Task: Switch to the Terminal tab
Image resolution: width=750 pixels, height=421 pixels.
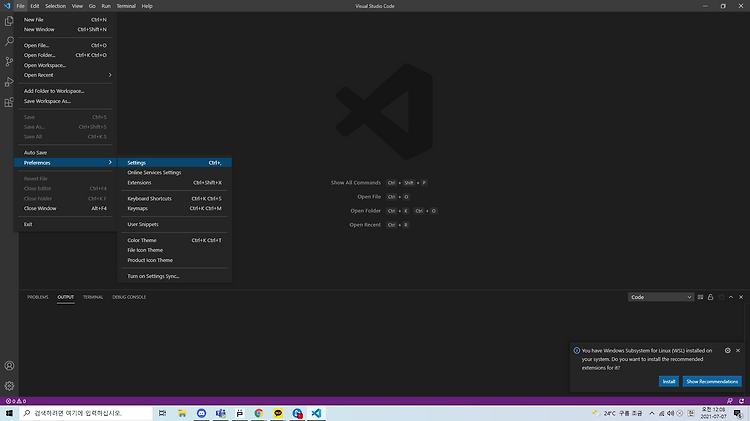Action: coord(93,297)
